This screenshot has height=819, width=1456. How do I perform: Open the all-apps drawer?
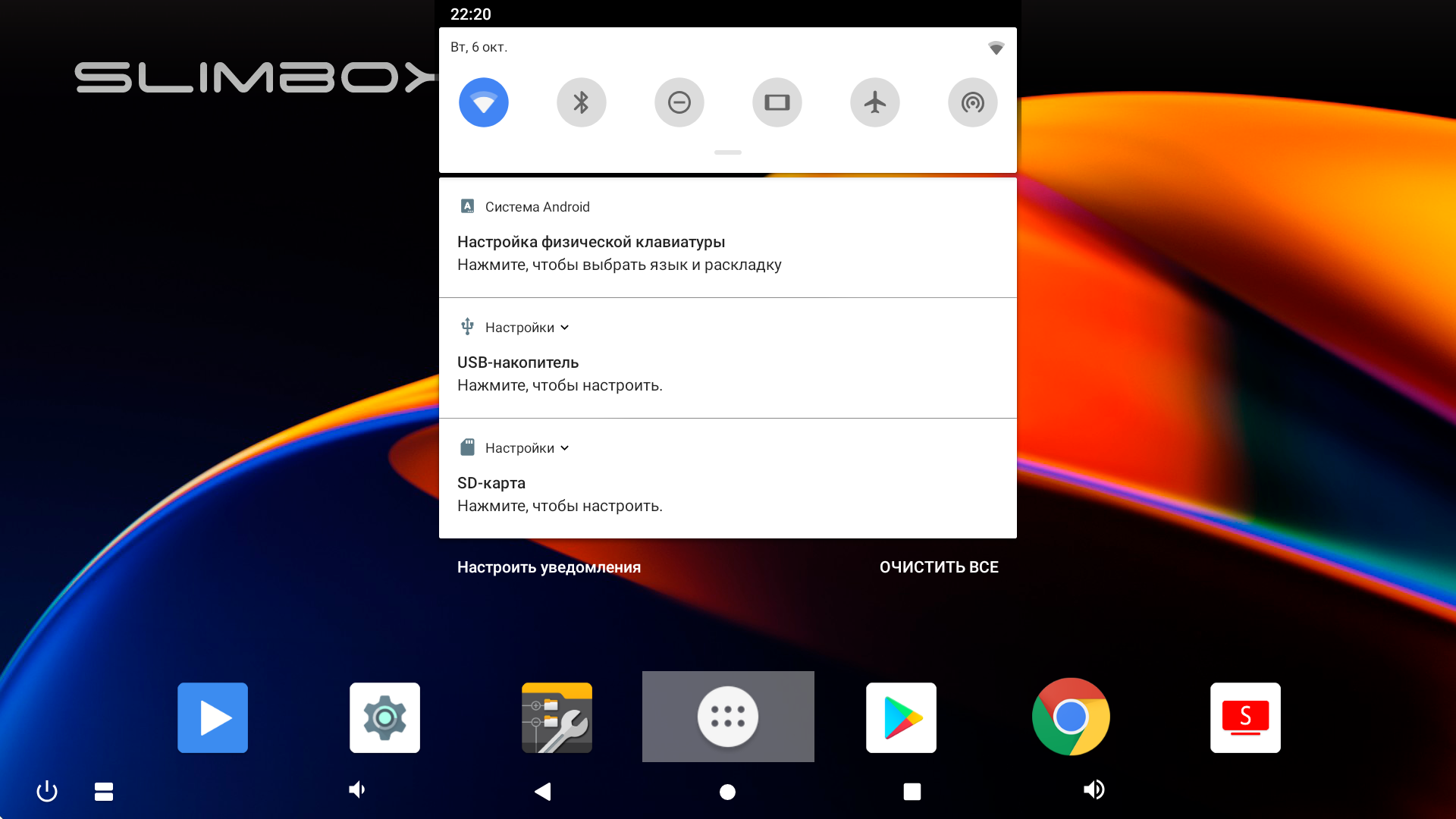point(727,717)
